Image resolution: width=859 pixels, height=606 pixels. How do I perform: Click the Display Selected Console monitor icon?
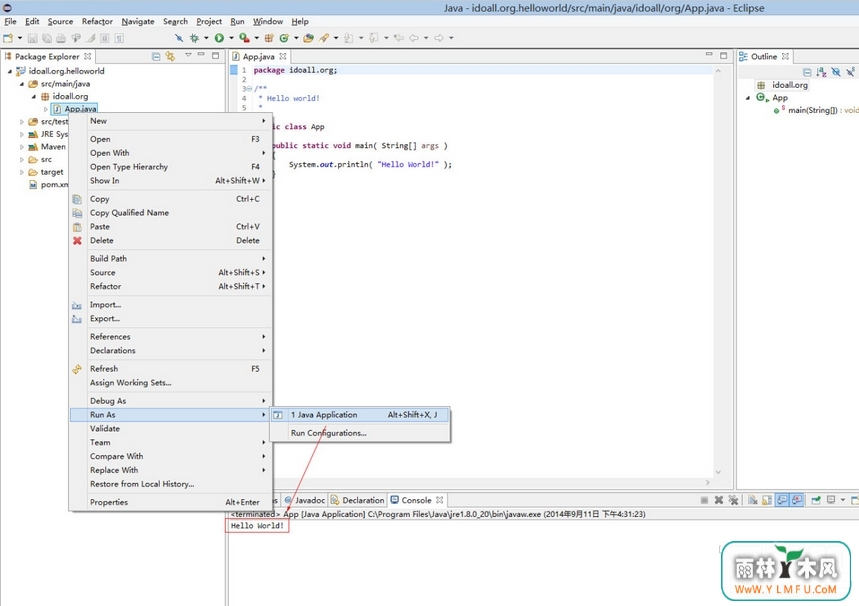point(831,500)
